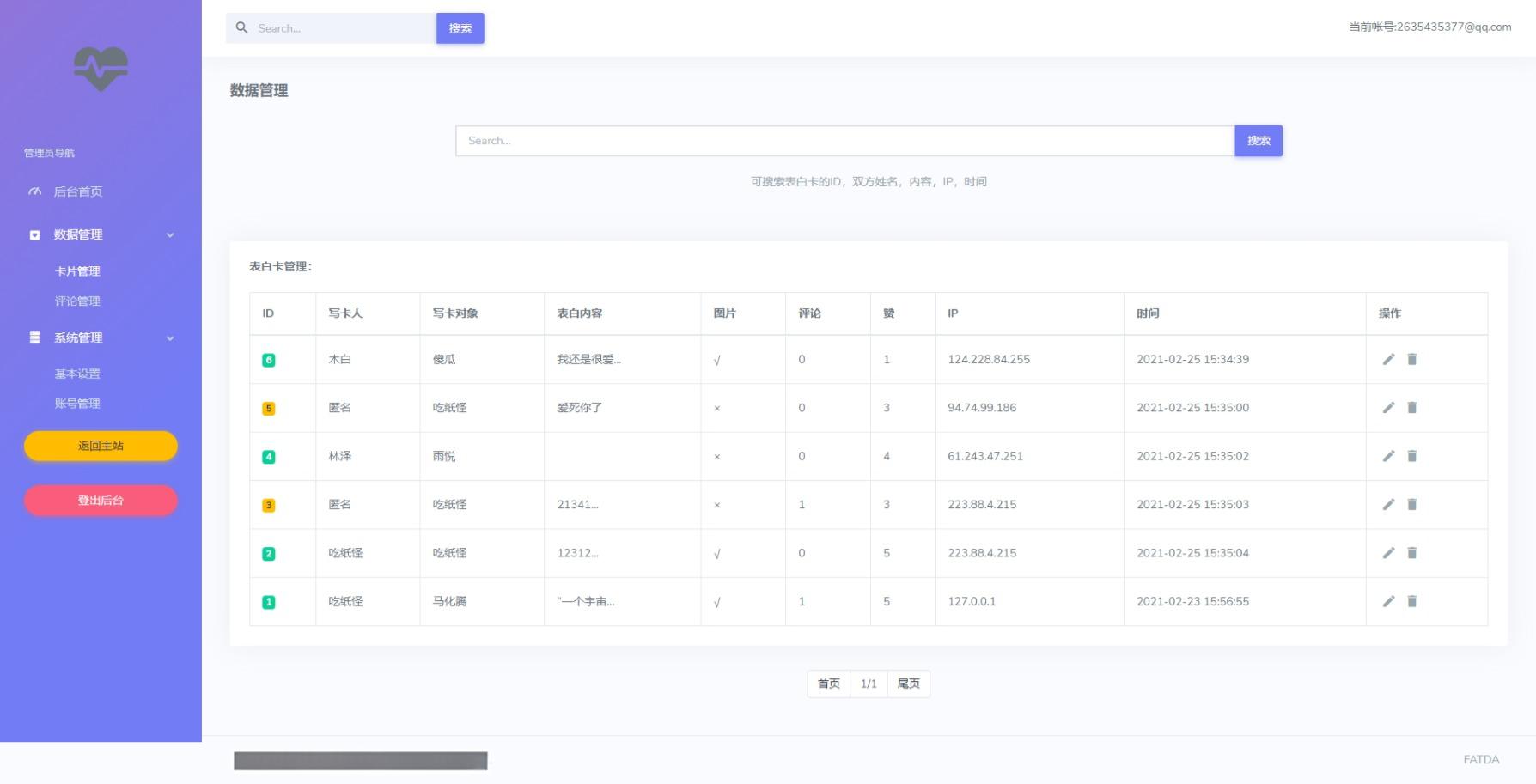1536x784 pixels.
Task: Edit the card with content 12312...
Action: [x=1388, y=553]
